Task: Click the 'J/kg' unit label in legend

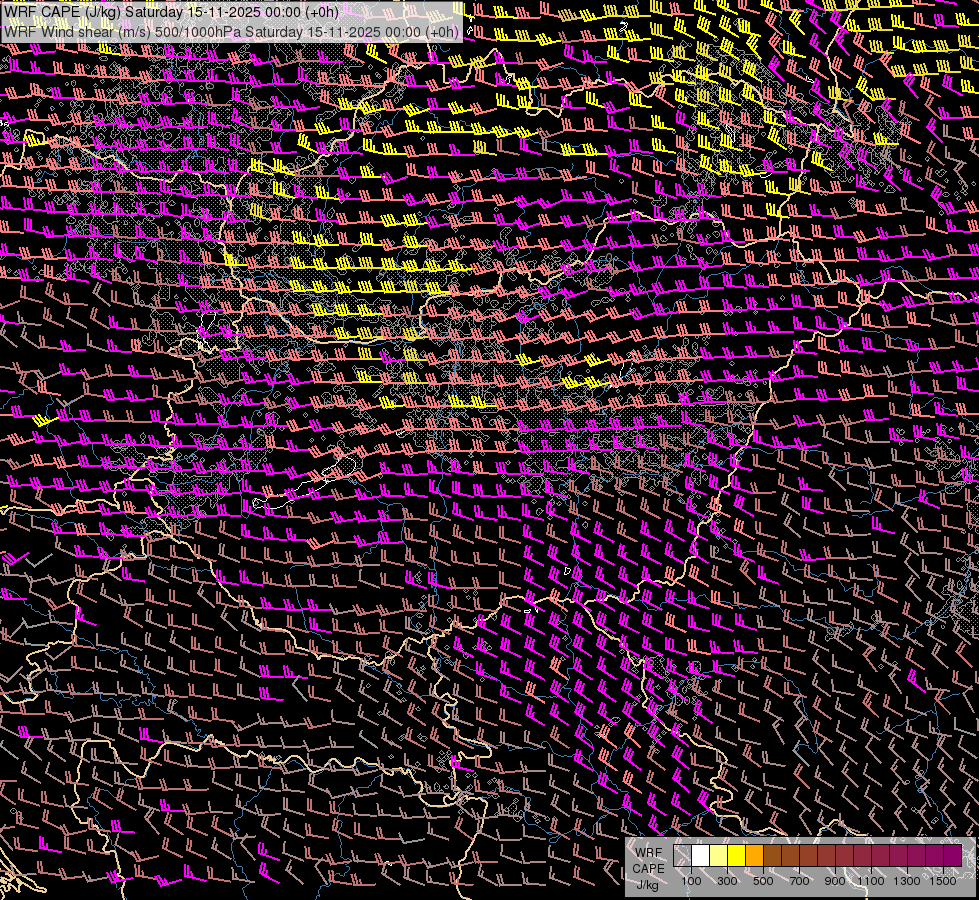Action: point(648,884)
